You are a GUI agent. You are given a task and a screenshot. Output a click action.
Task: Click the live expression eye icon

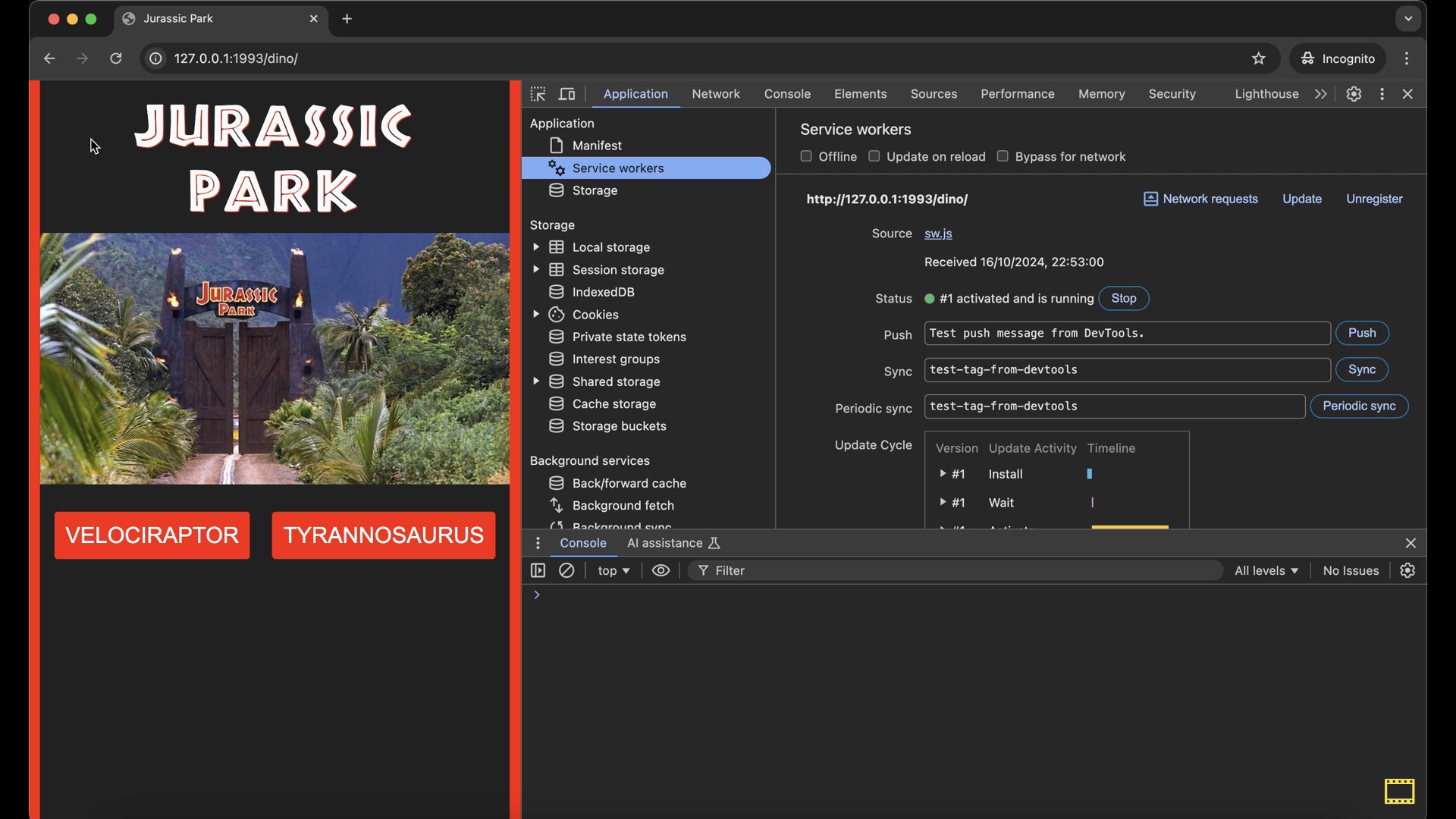coord(661,570)
